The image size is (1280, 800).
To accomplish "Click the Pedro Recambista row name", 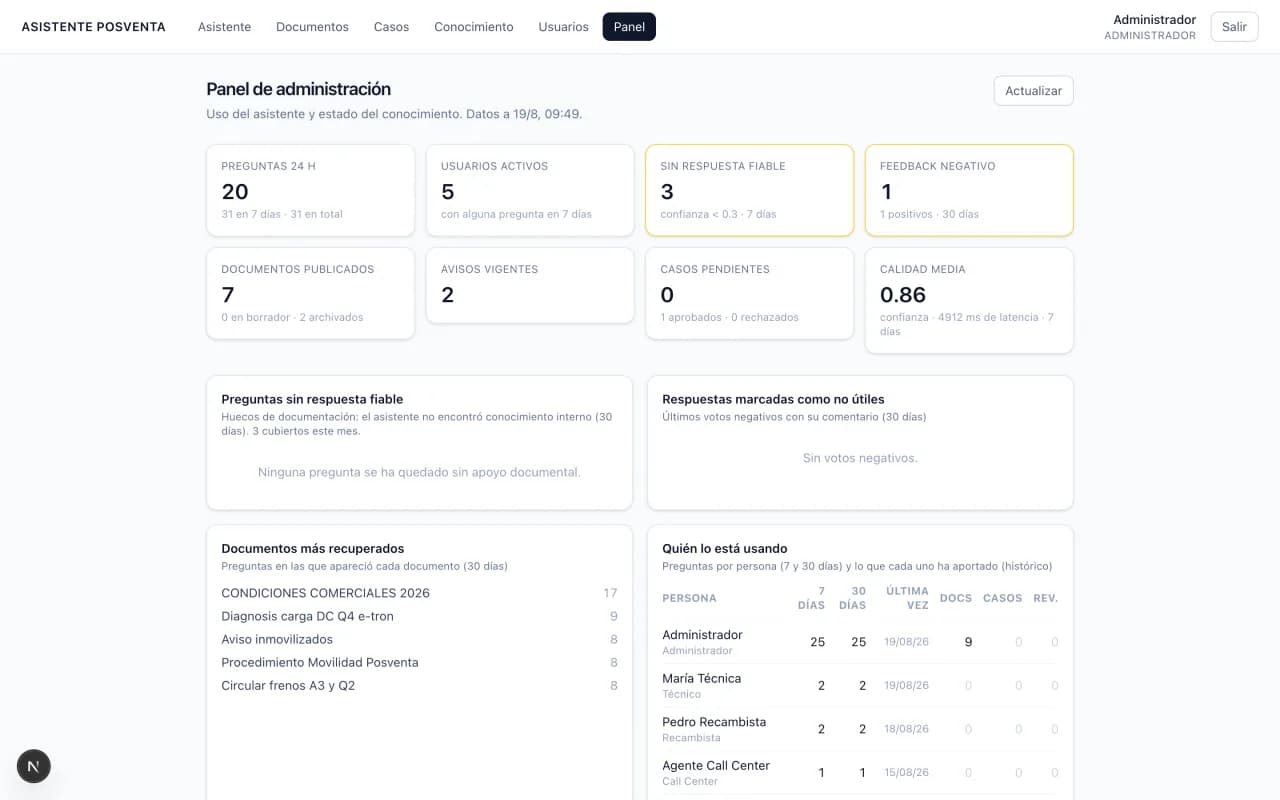I will click(x=714, y=722).
